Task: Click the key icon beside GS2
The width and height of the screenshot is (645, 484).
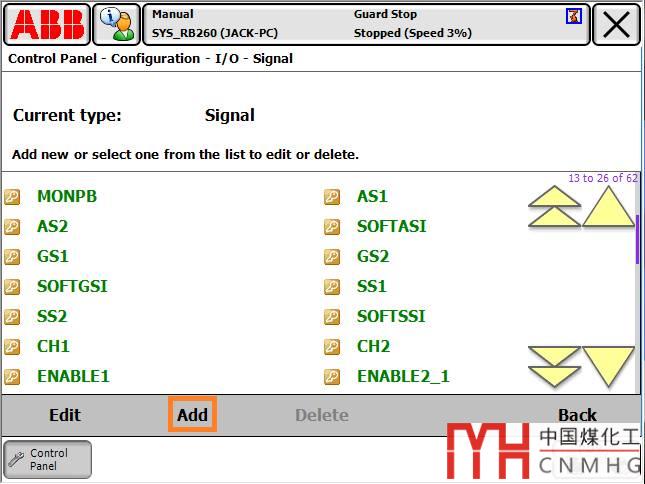Action: click(x=332, y=257)
